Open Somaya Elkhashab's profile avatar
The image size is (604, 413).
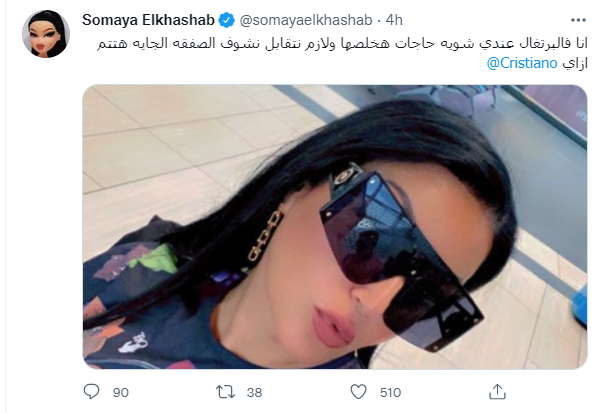click(x=46, y=34)
